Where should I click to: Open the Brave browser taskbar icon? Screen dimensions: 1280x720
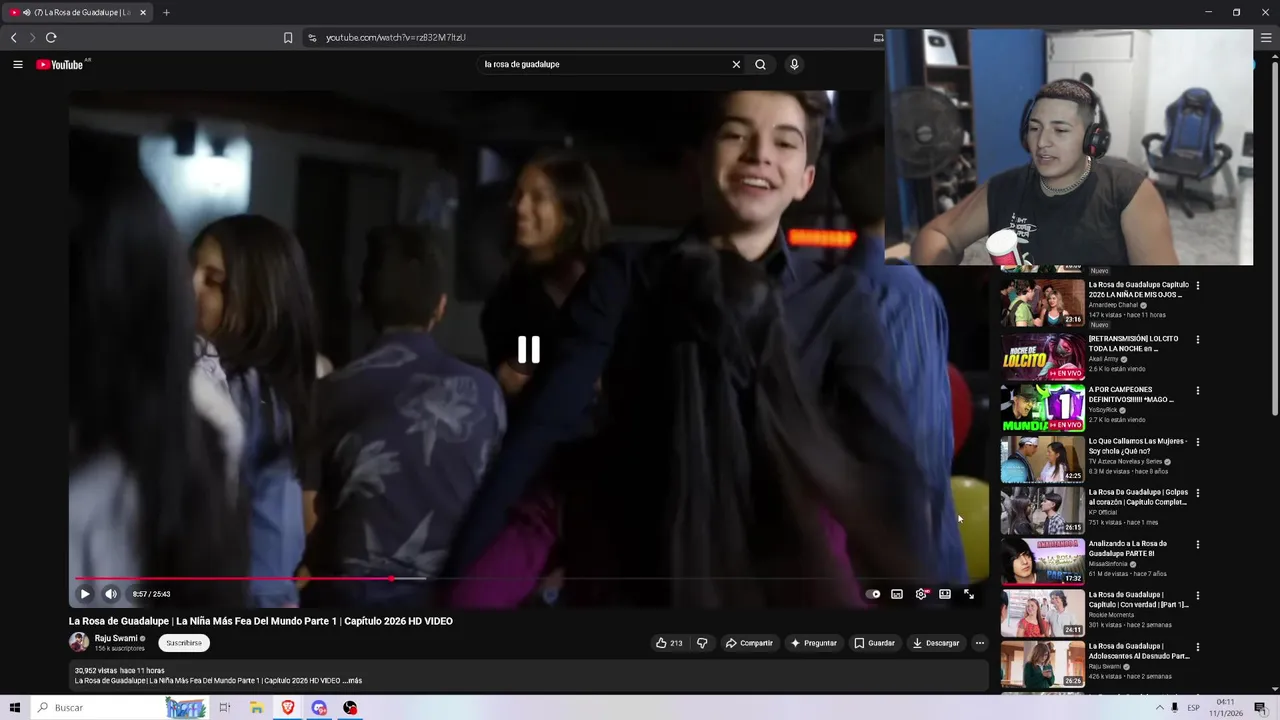[288, 708]
